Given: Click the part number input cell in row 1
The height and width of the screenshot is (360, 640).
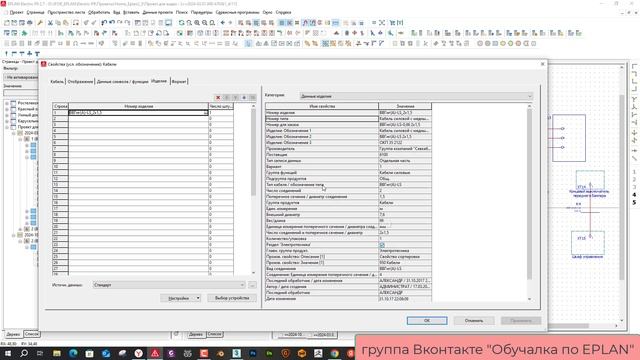Looking at the screenshot, I should pos(138,113).
